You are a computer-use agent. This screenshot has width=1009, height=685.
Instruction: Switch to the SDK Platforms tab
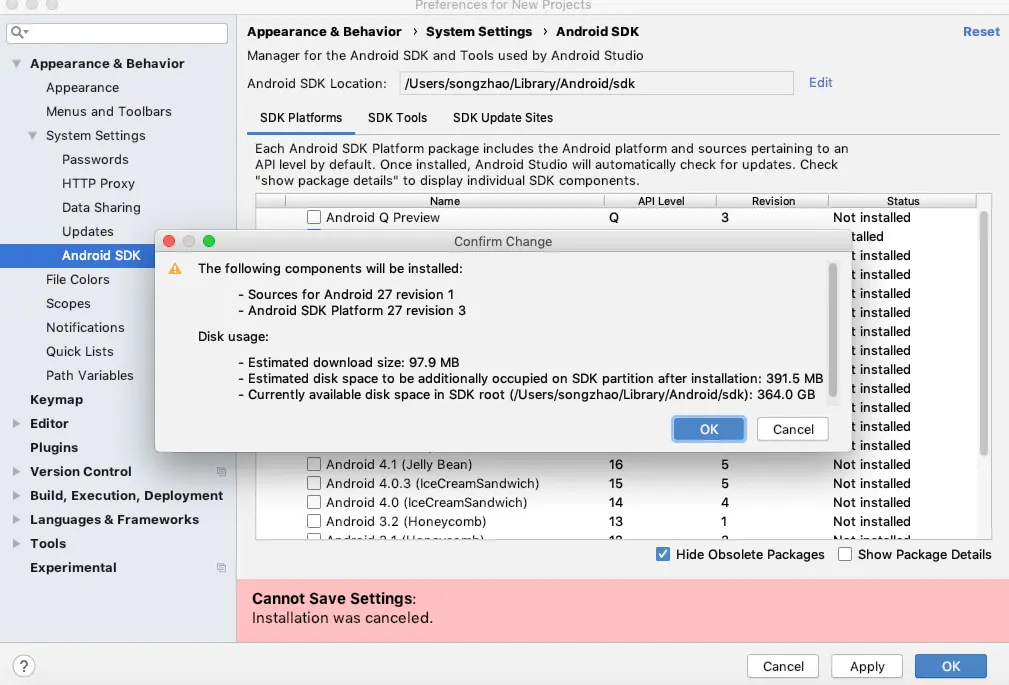pos(301,118)
